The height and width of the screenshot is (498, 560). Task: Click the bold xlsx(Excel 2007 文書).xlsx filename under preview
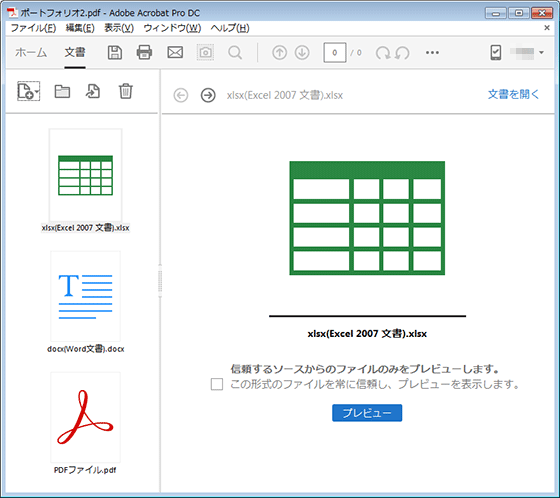[x=367, y=334]
